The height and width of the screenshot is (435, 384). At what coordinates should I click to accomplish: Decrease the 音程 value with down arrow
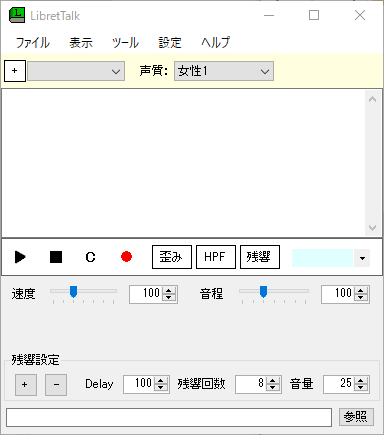tap(361, 298)
